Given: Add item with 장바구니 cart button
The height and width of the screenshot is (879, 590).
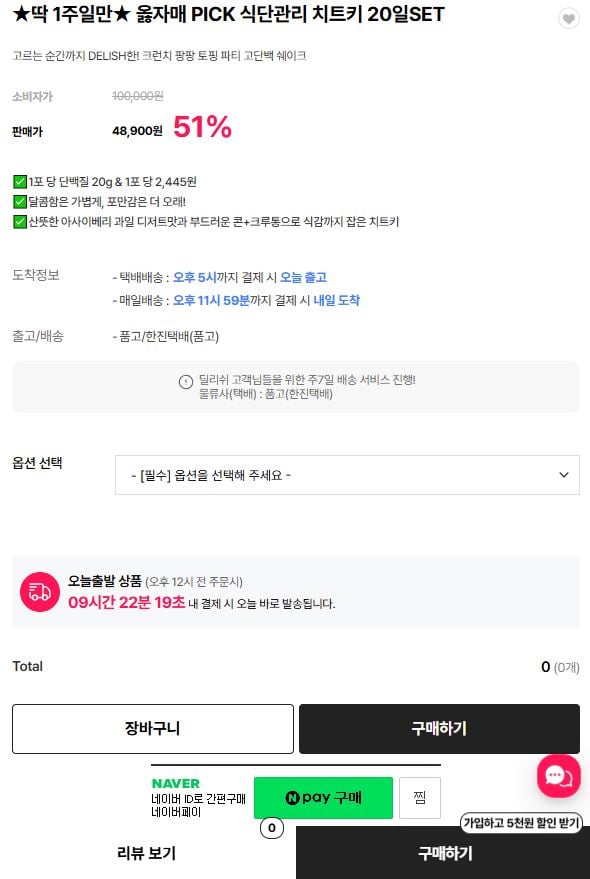Looking at the screenshot, I should 153,729.
